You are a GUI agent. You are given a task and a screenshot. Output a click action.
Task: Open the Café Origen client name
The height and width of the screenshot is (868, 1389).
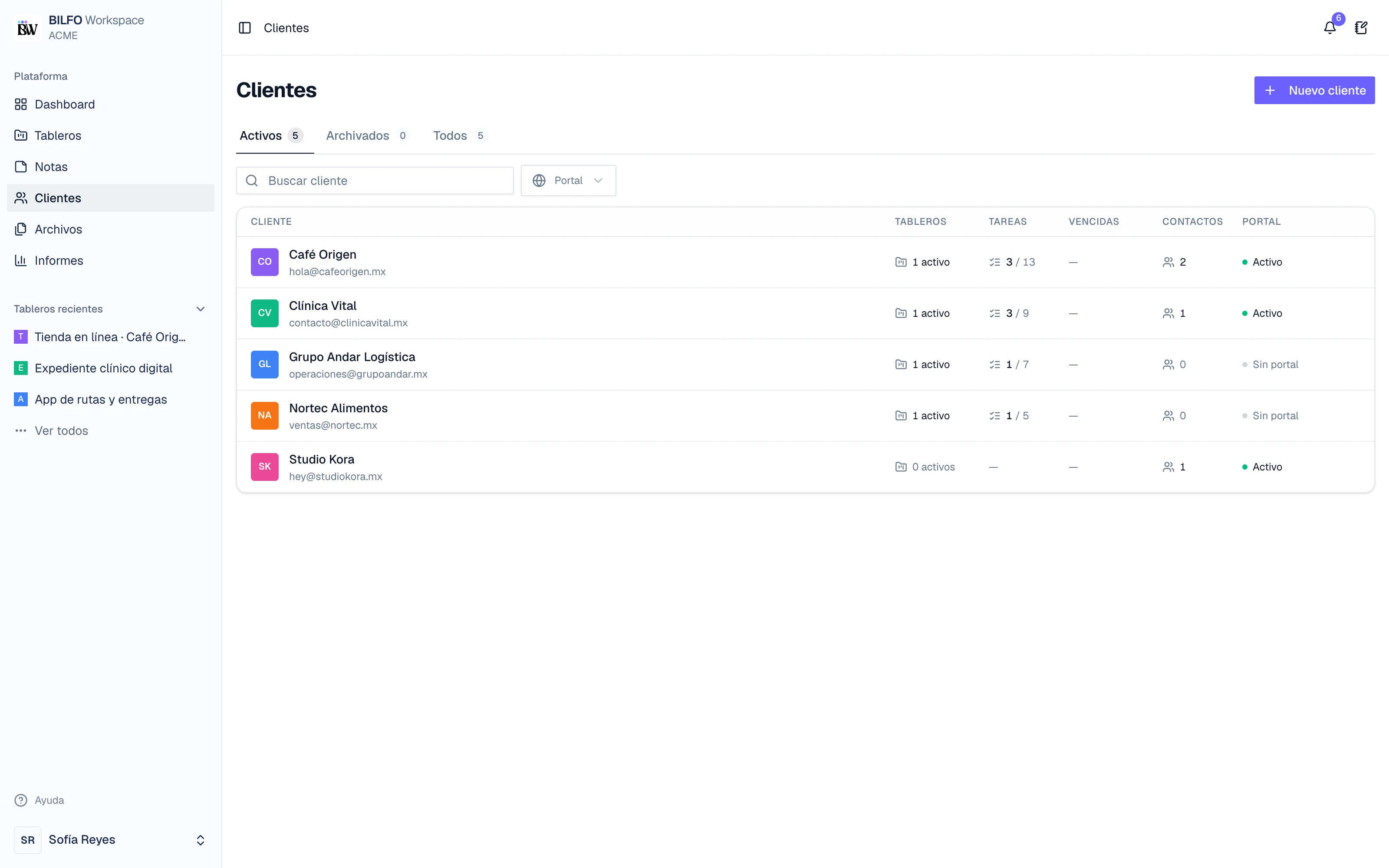coord(323,254)
